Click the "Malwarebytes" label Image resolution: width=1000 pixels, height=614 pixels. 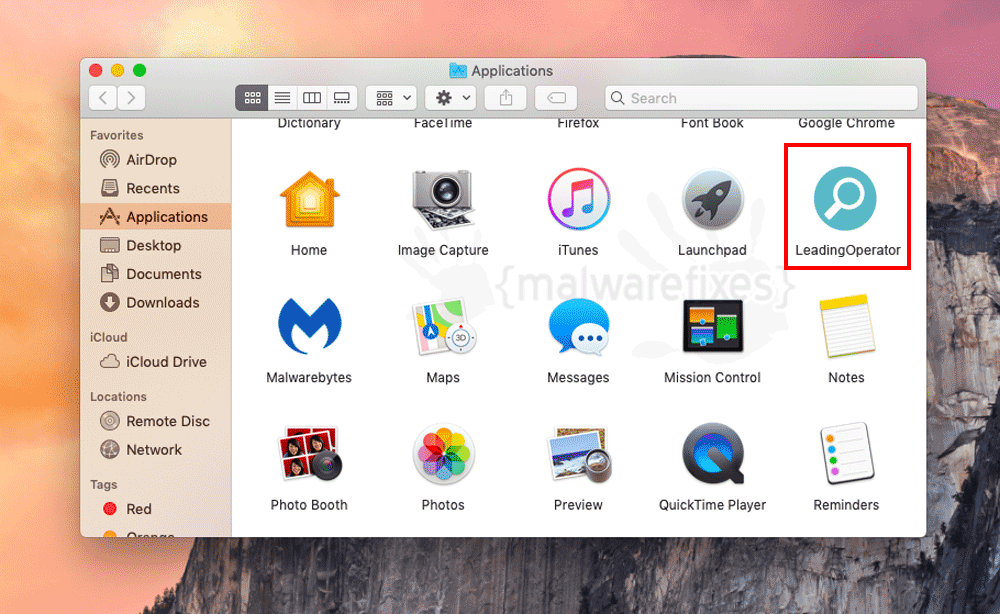pyautogui.click(x=309, y=377)
